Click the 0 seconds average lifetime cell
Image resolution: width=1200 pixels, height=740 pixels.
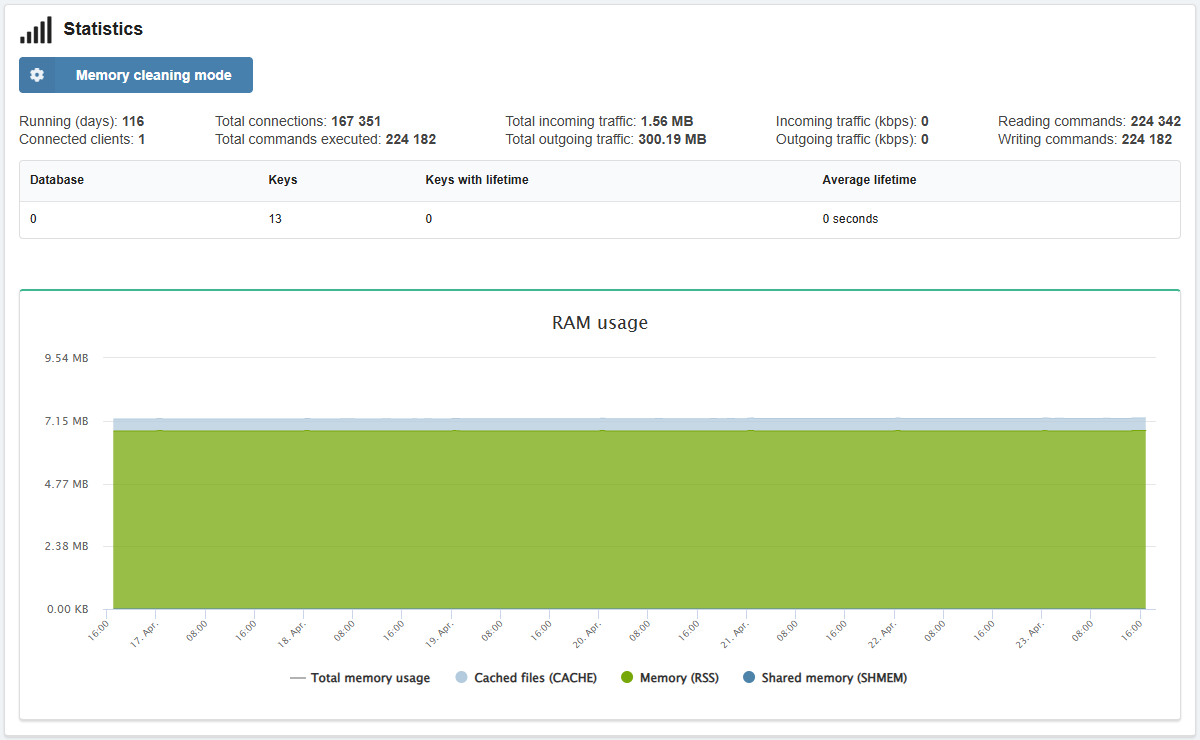(x=850, y=218)
